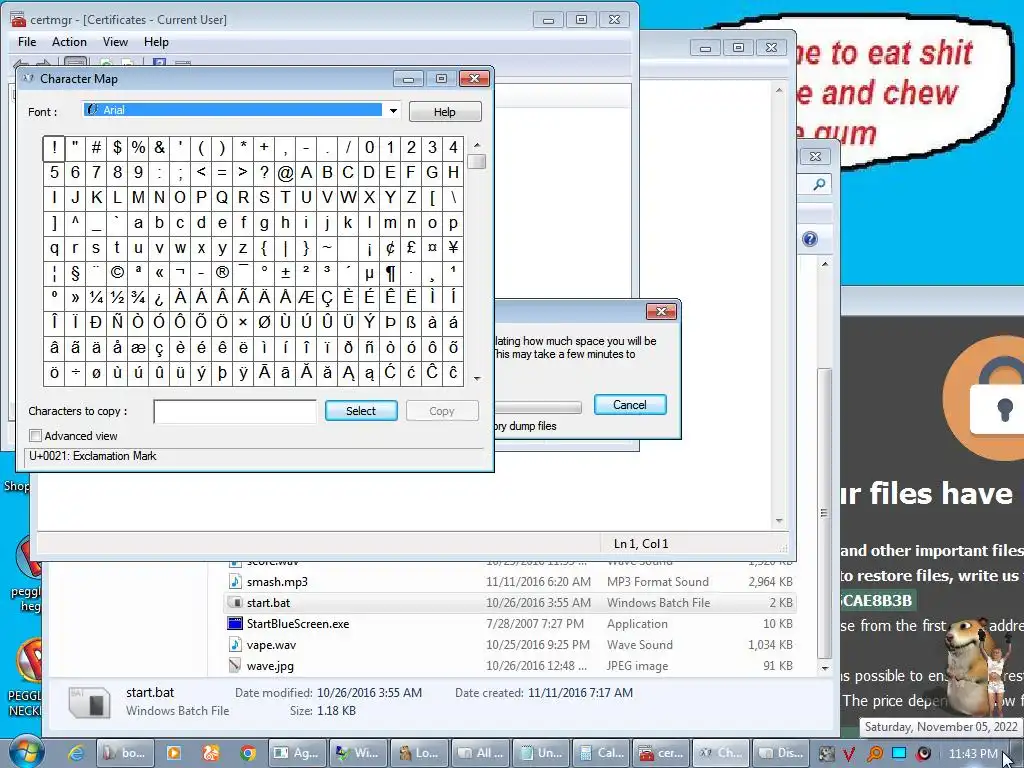Switch to the Disk Cleanup taskbar button
Image resolution: width=1024 pixels, height=768 pixels.
(x=782, y=753)
